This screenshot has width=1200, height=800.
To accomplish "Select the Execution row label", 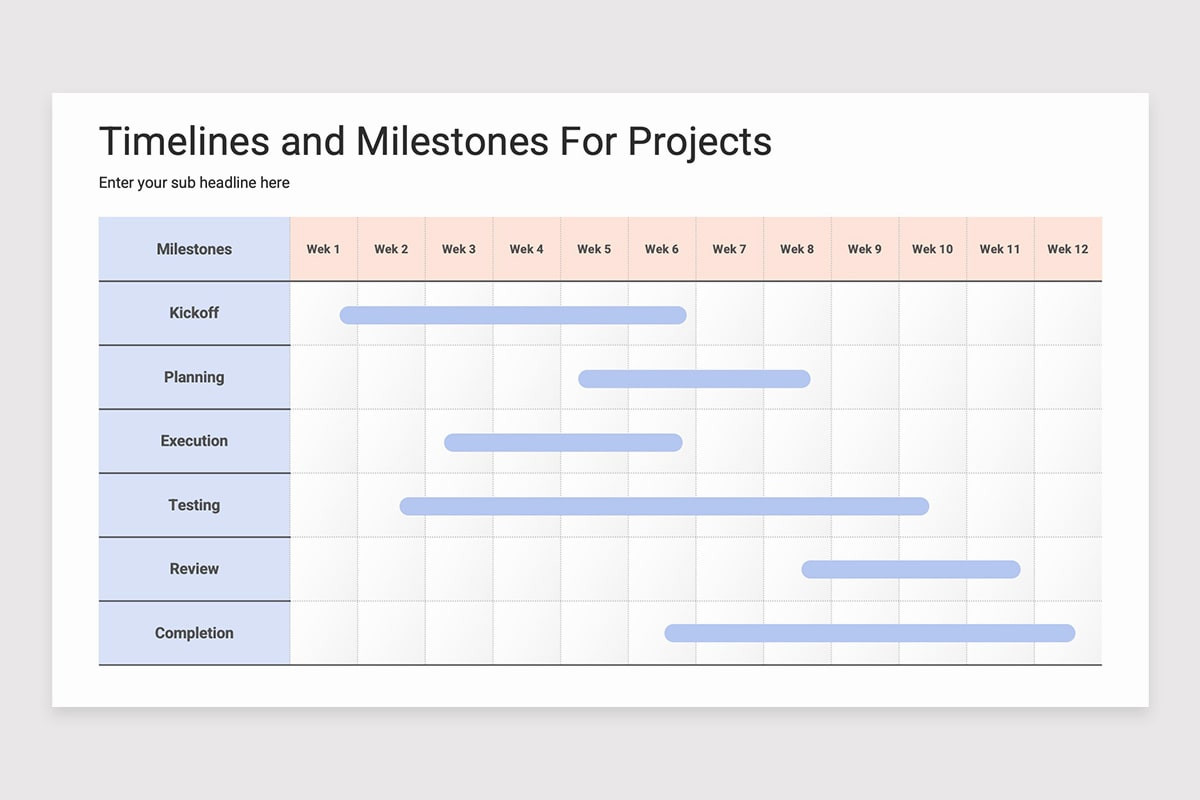I will [x=194, y=441].
